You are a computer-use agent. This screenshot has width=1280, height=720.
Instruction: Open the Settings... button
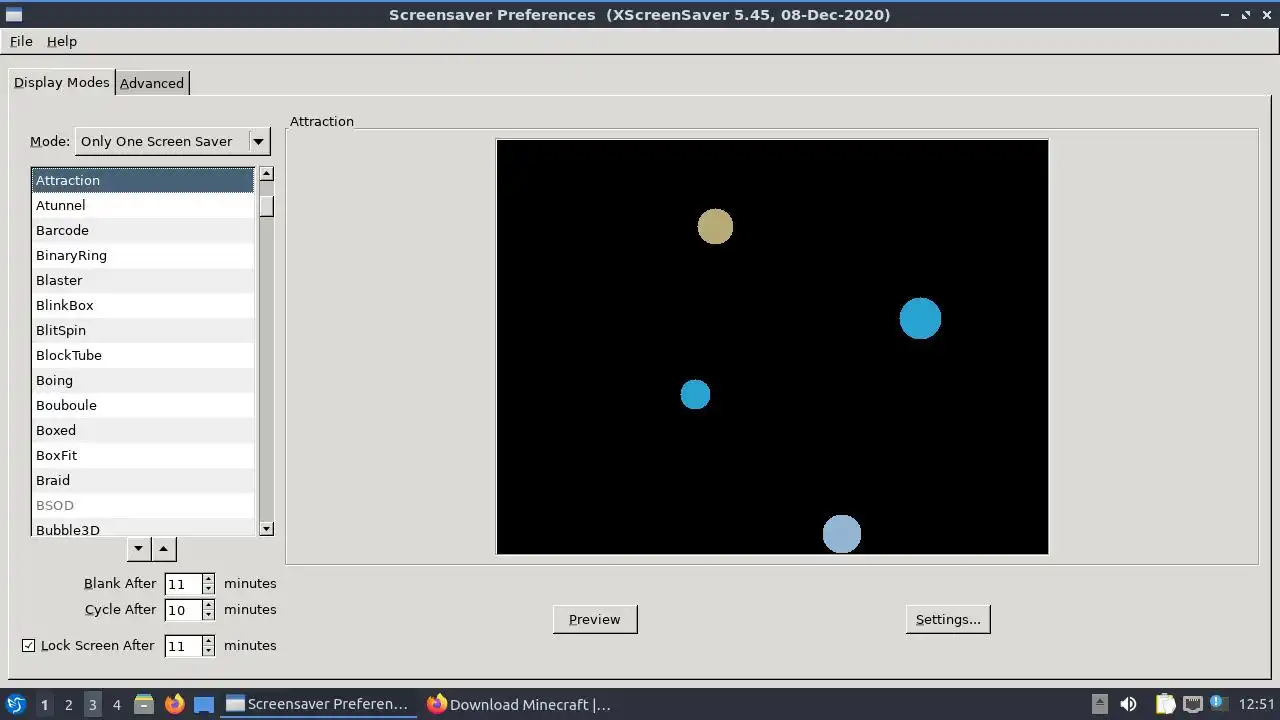click(x=948, y=619)
